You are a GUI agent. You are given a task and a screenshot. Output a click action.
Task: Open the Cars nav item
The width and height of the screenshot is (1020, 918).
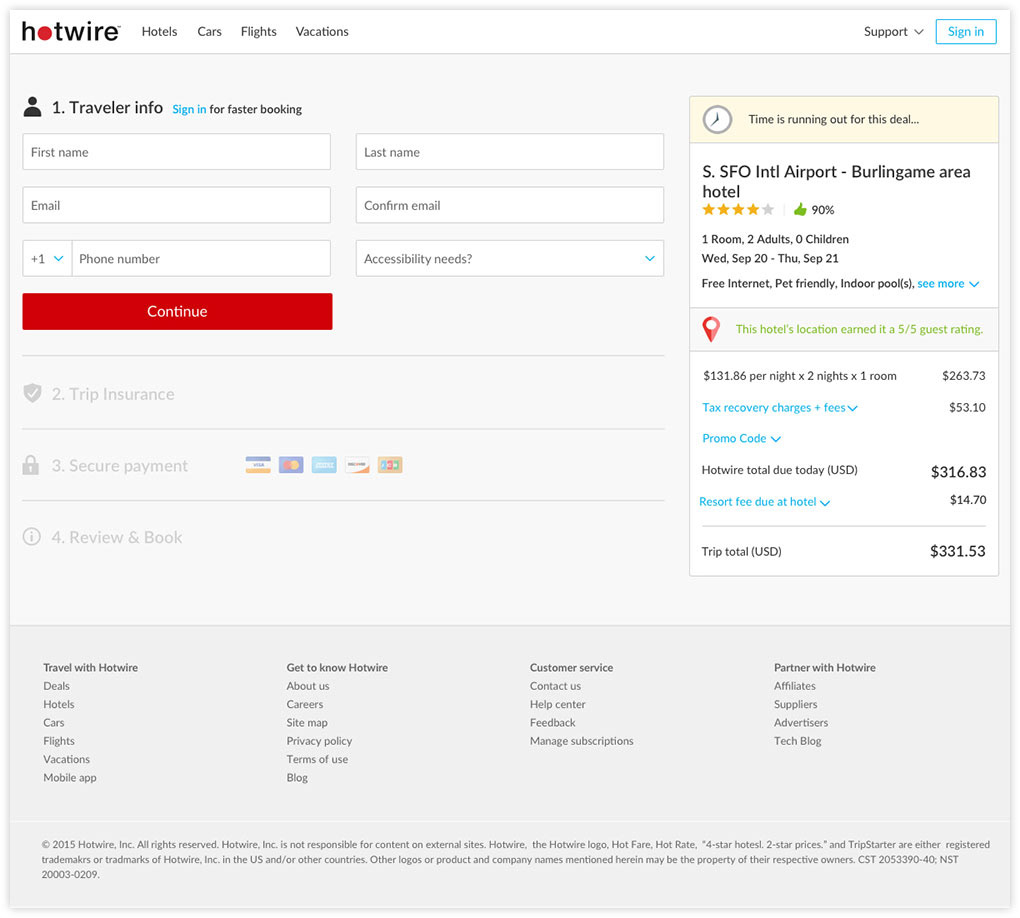click(x=209, y=32)
